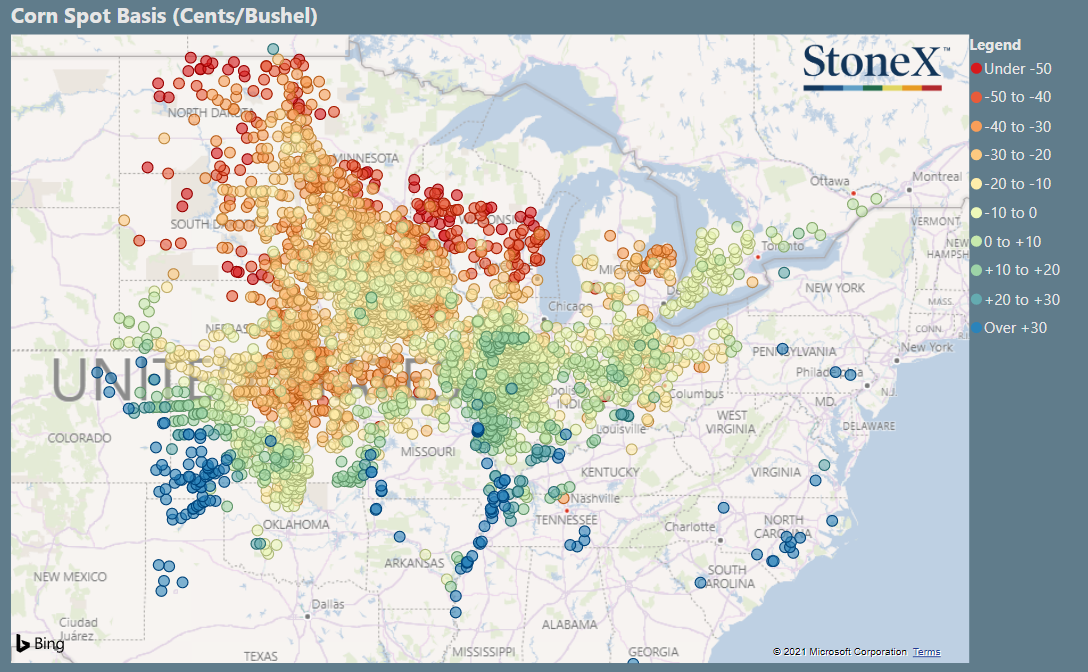Image resolution: width=1088 pixels, height=672 pixels.
Task: Click the 'NEW YORK' state label
Action: pyautogui.click(x=835, y=287)
